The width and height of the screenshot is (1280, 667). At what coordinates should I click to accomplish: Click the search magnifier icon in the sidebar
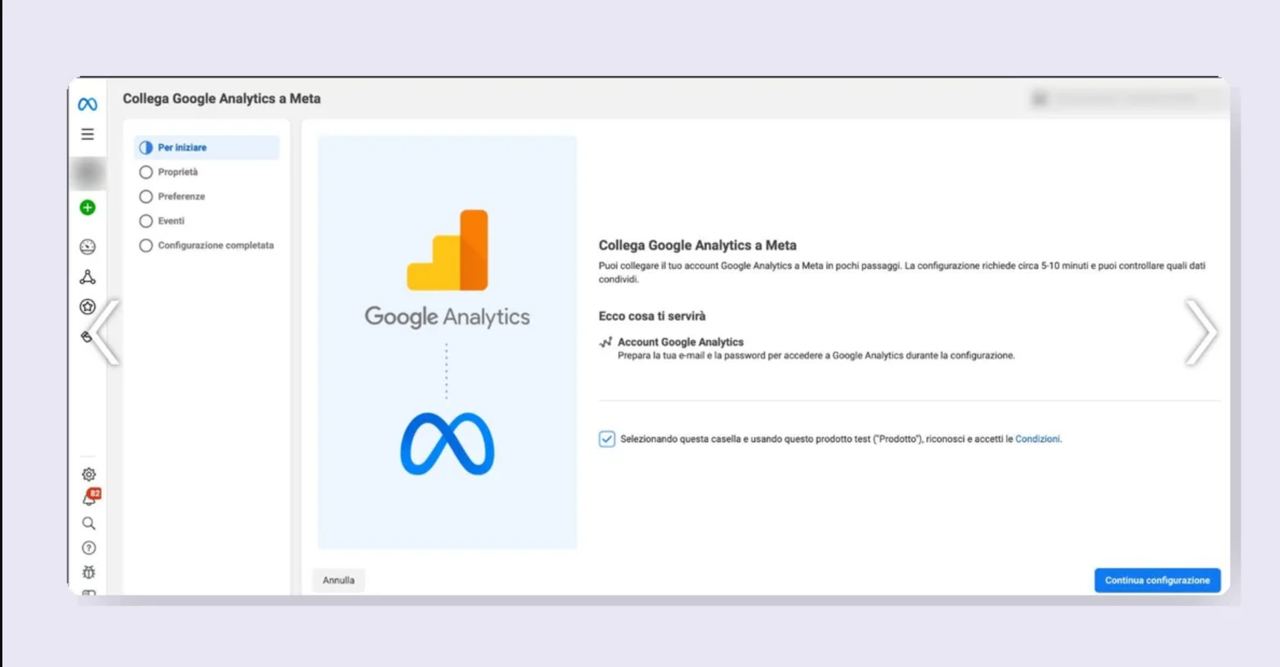pos(88,523)
